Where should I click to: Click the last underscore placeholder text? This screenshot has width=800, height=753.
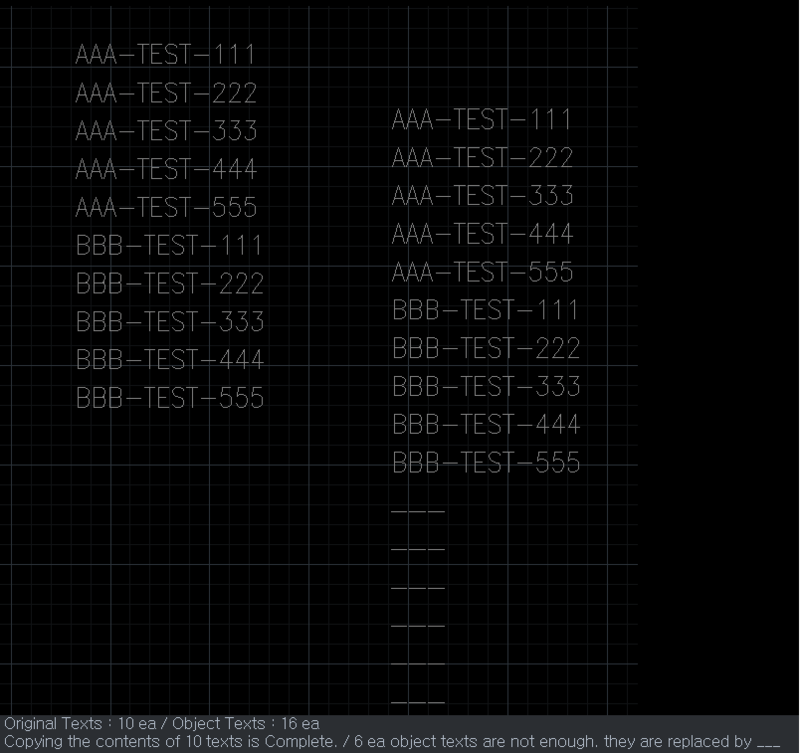click(420, 703)
